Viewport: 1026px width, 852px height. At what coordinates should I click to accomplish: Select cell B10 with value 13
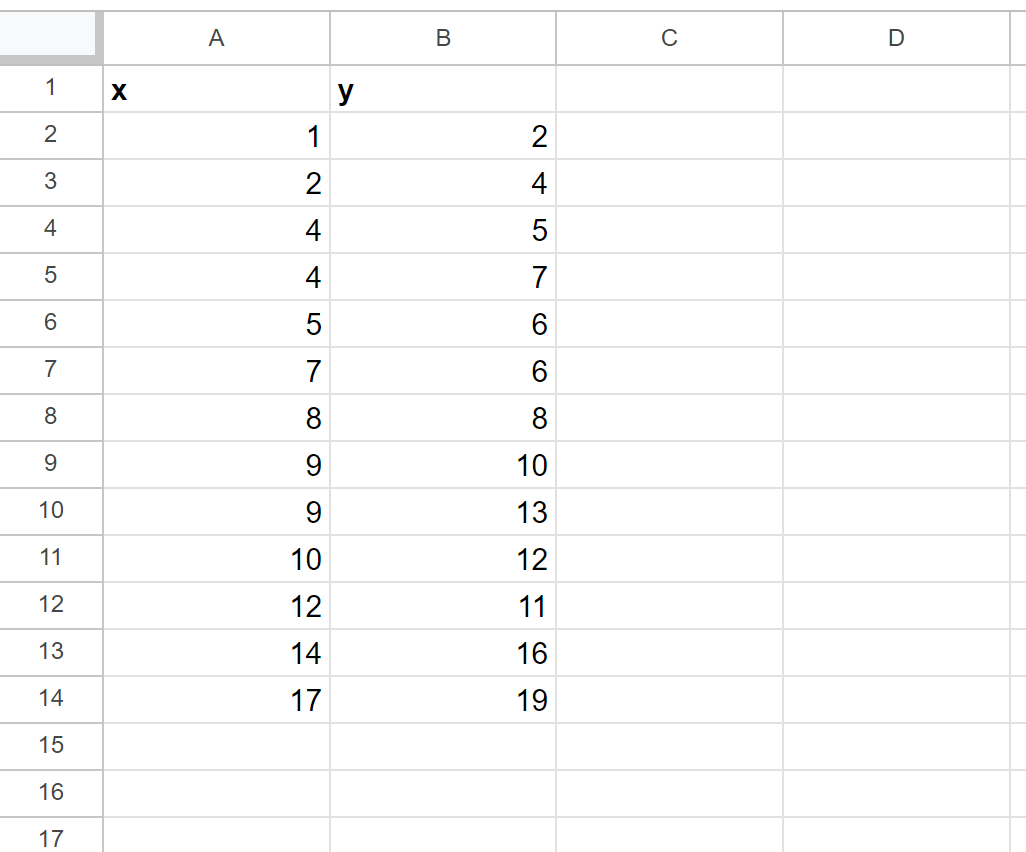pos(443,512)
